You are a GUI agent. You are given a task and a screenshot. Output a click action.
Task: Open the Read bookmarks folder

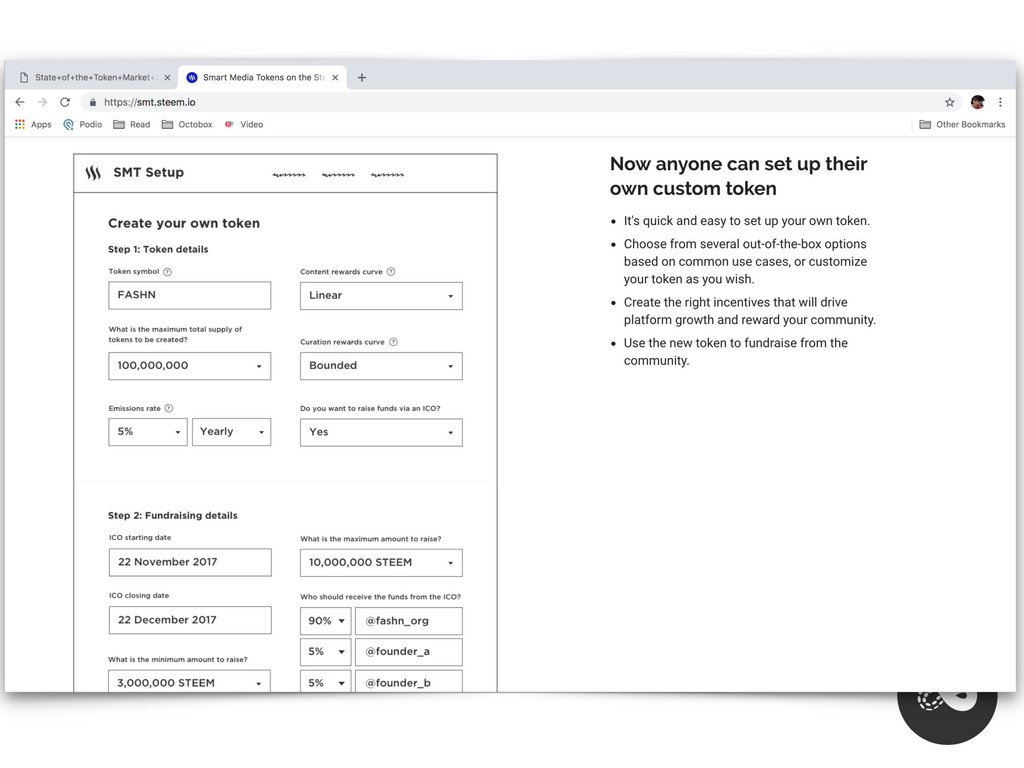(x=132, y=124)
